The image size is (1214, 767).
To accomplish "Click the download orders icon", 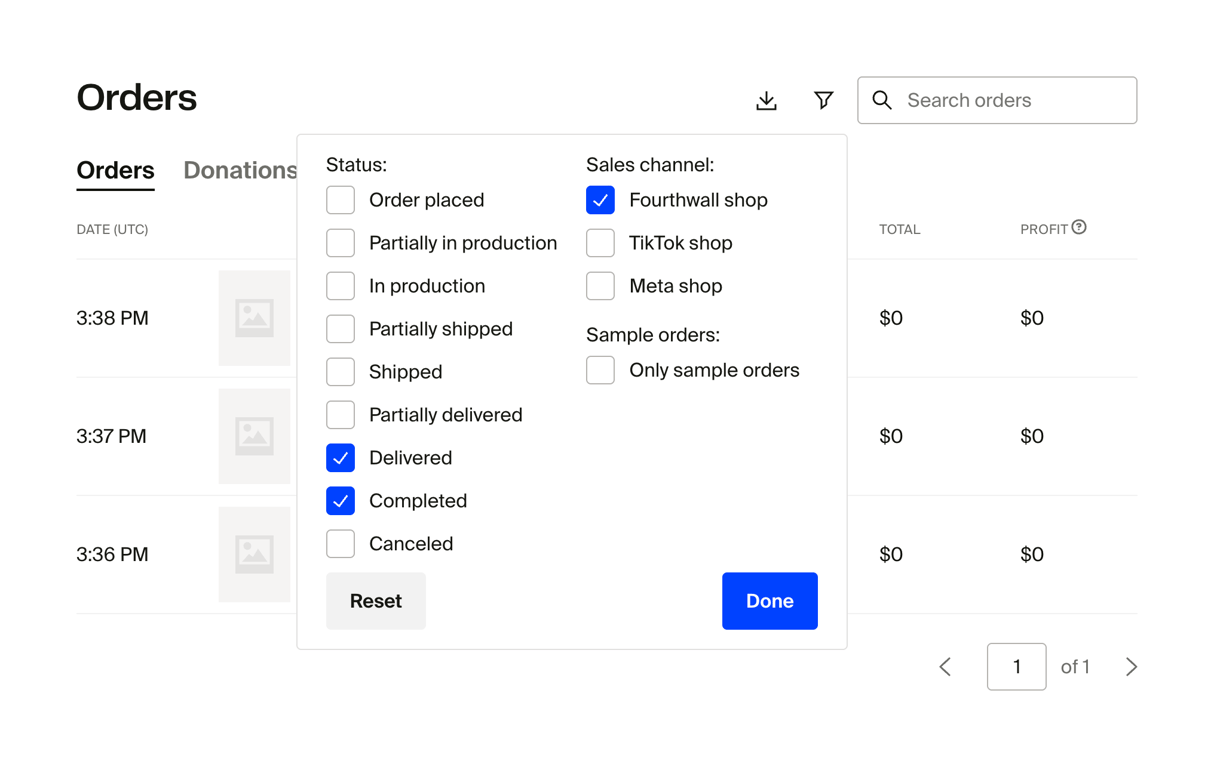I will click(766, 100).
